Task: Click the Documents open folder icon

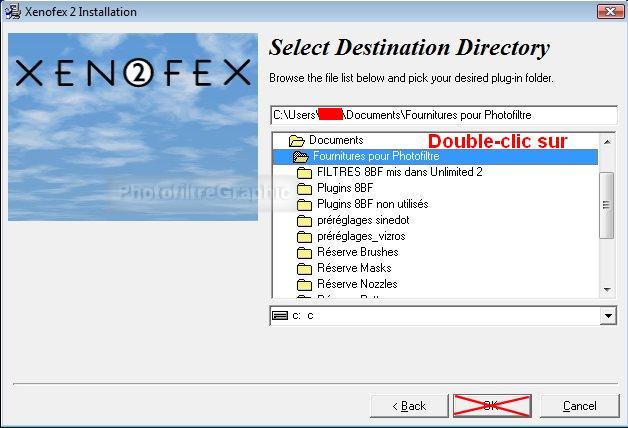Action: [x=296, y=141]
